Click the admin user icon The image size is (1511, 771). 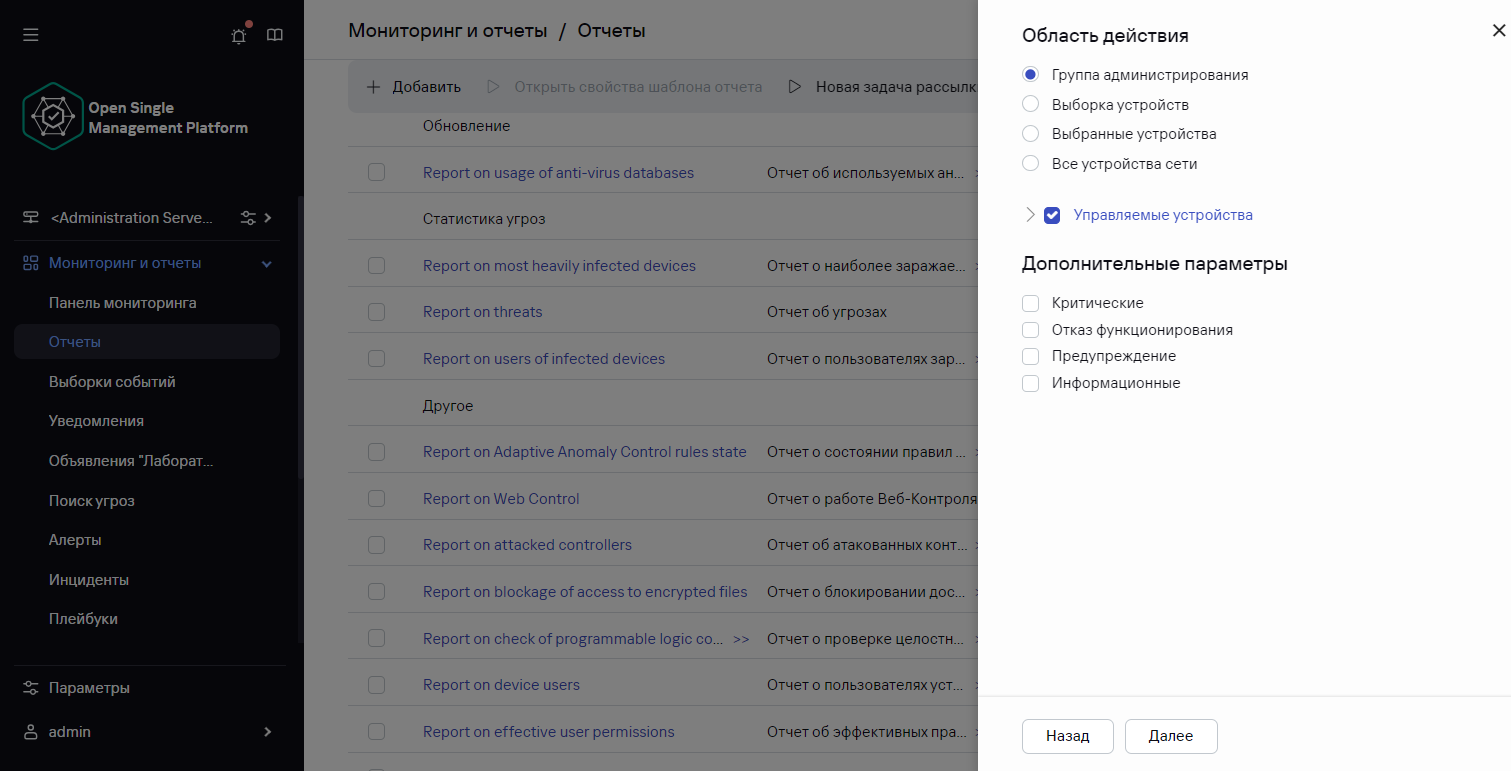click(x=31, y=732)
